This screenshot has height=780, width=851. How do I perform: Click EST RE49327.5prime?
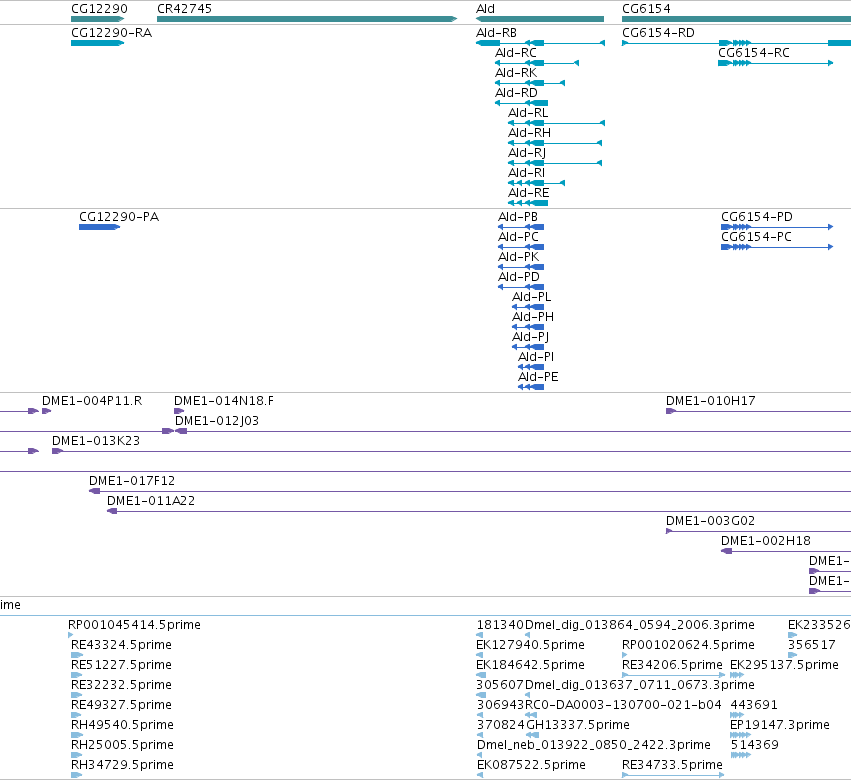click(77, 715)
